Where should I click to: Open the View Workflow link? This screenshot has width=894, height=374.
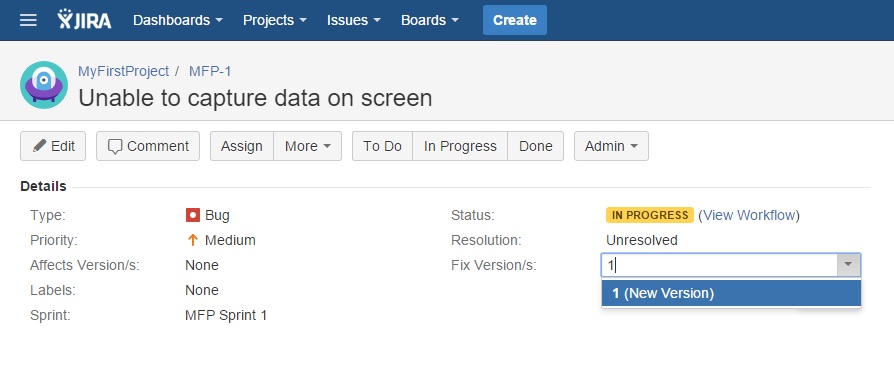click(x=749, y=215)
